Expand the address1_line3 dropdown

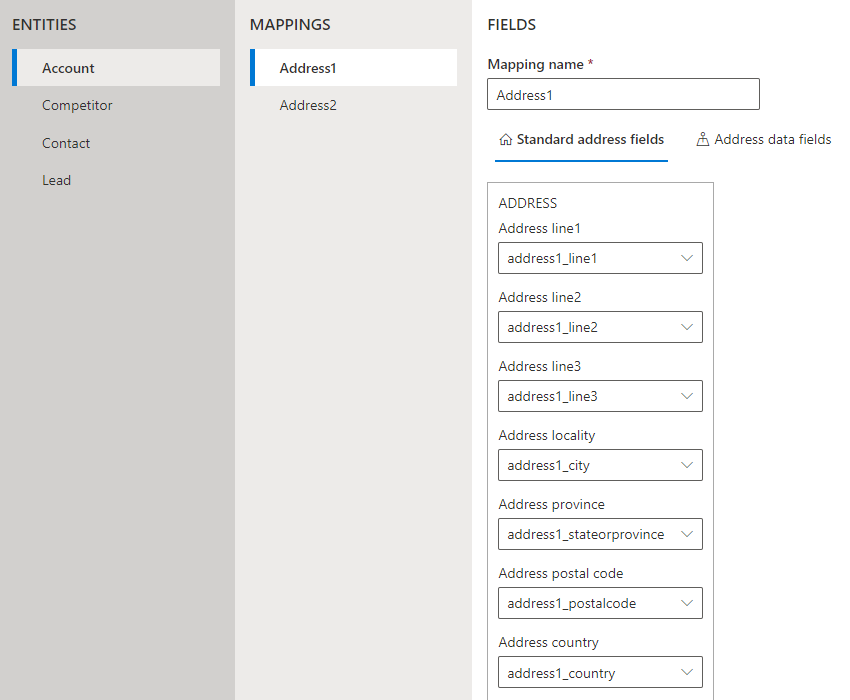(687, 395)
